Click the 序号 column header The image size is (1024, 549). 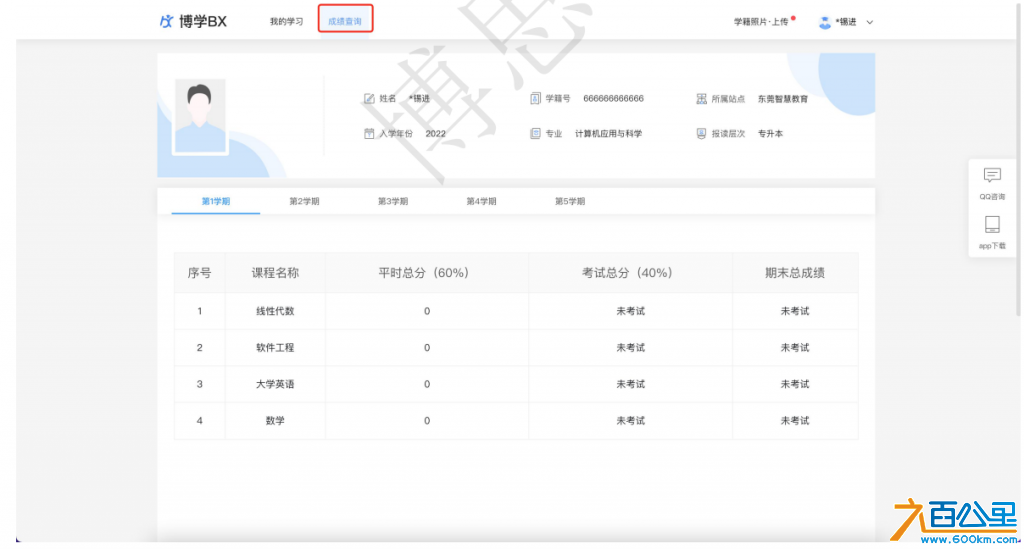pos(199,273)
